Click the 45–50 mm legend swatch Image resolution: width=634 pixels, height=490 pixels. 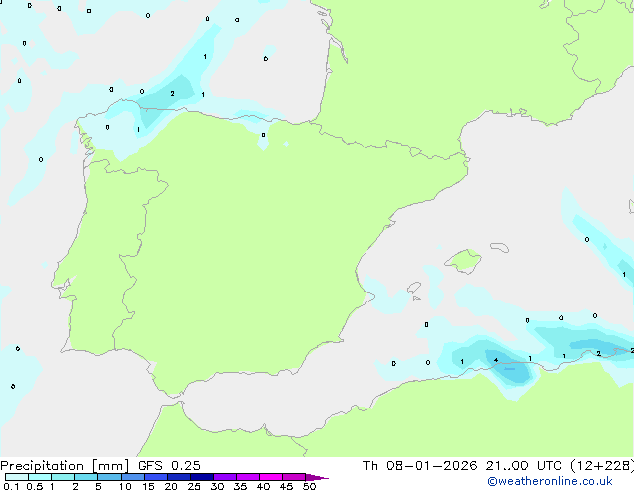(294, 477)
